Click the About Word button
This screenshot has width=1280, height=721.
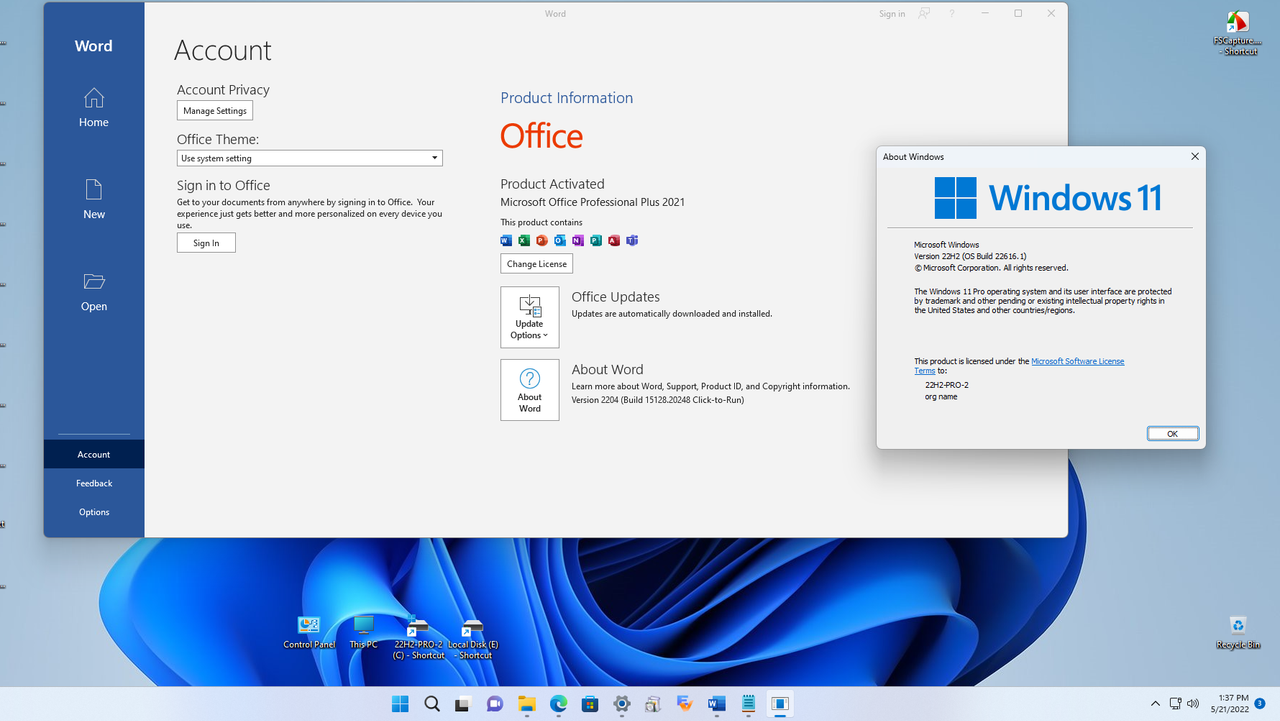pyautogui.click(x=530, y=390)
